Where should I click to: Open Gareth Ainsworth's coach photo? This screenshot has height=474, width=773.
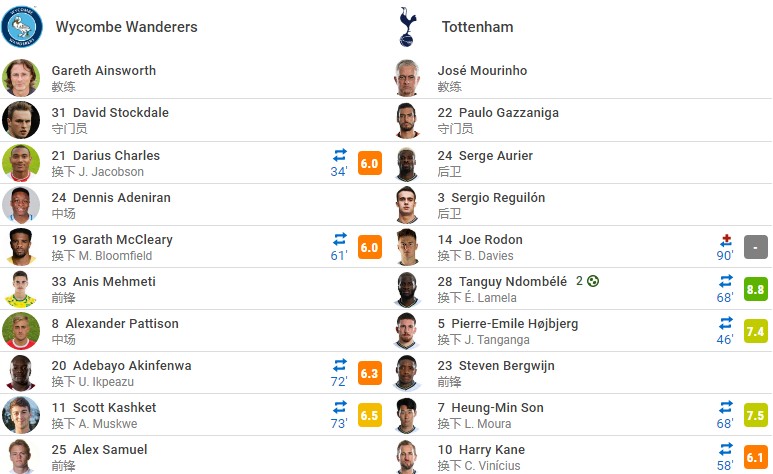click(x=21, y=78)
